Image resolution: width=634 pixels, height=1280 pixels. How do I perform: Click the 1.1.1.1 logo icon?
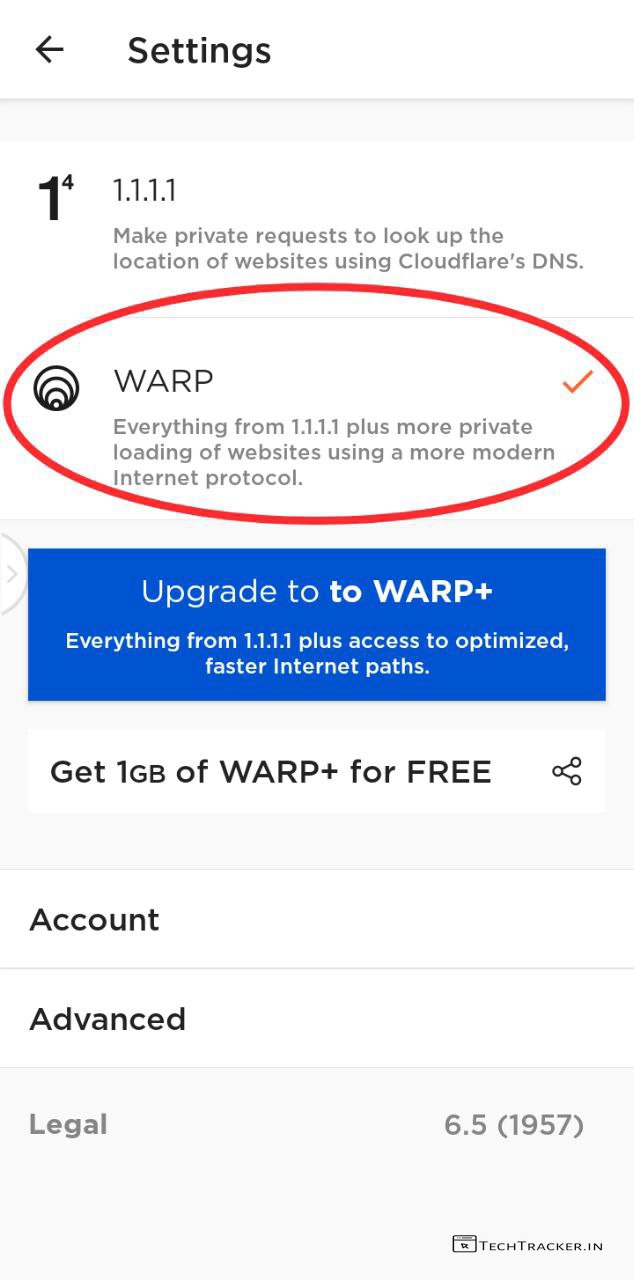click(55, 197)
